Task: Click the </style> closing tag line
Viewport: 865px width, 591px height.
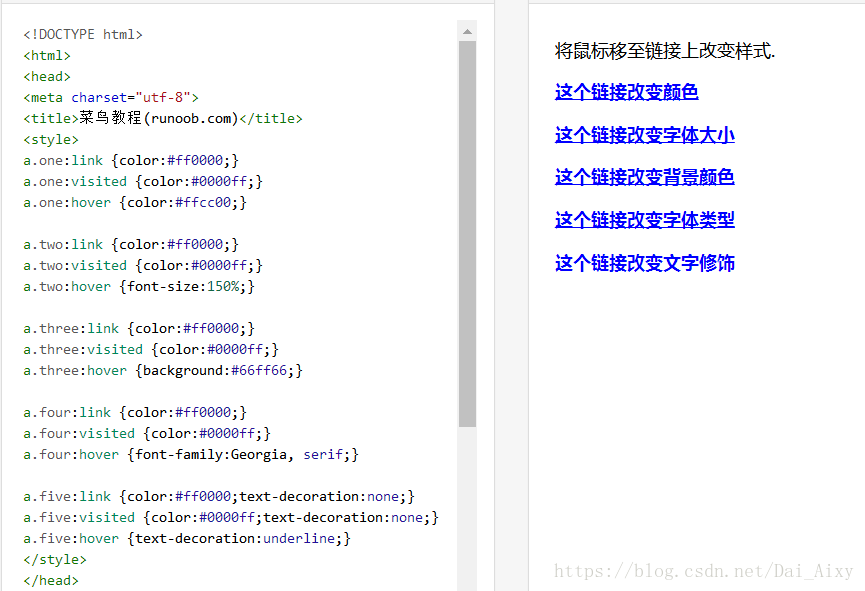Action: [55, 559]
